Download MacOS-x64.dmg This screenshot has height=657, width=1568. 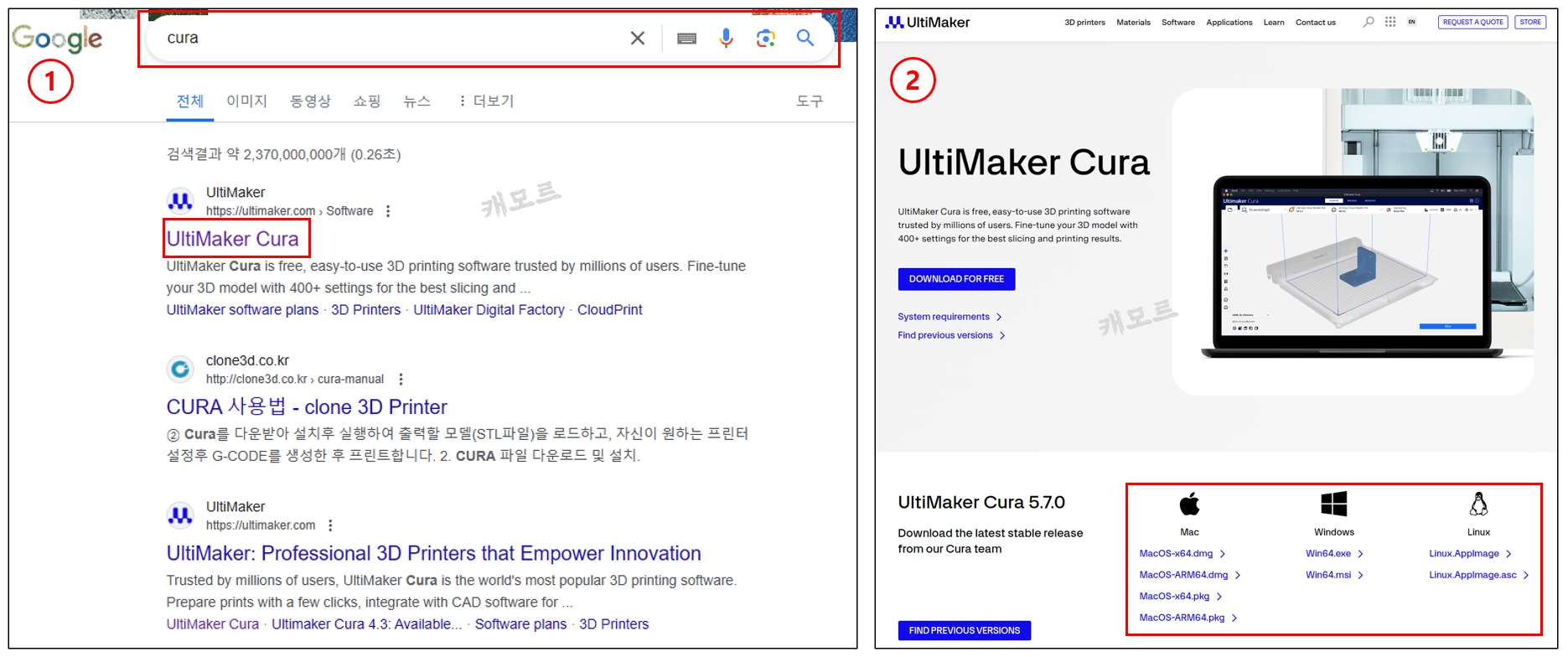tap(1182, 554)
